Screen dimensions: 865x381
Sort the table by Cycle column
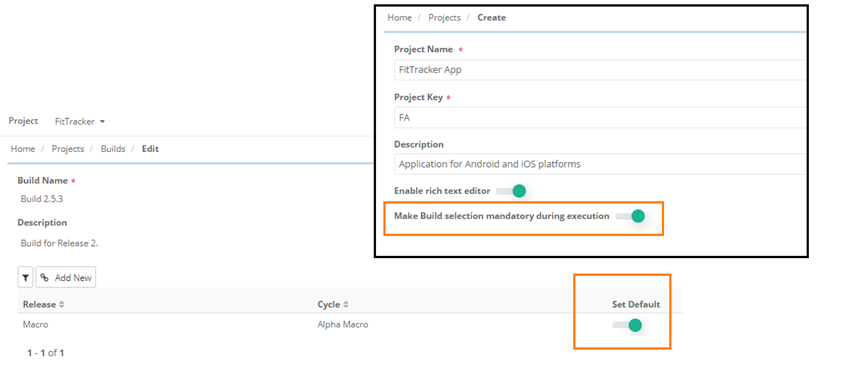(333, 304)
